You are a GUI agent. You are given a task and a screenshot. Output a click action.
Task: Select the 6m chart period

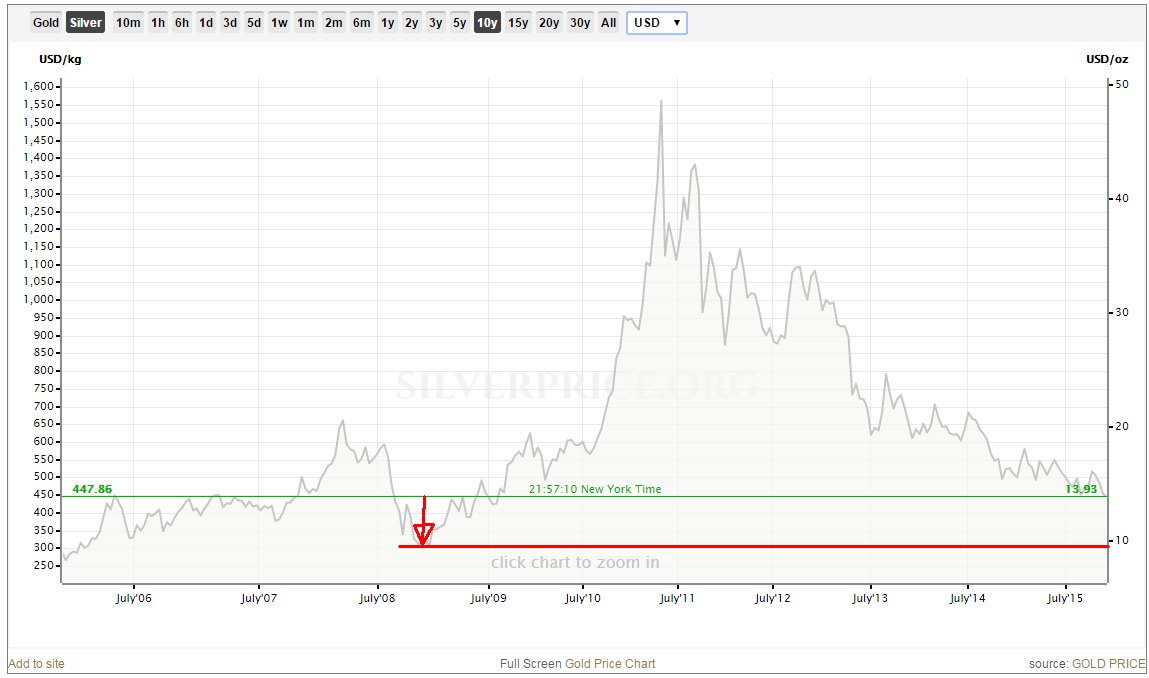coord(361,22)
